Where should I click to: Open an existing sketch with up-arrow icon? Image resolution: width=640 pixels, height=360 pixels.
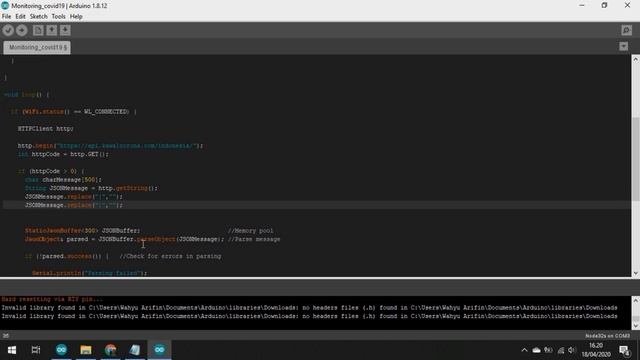coord(51,30)
